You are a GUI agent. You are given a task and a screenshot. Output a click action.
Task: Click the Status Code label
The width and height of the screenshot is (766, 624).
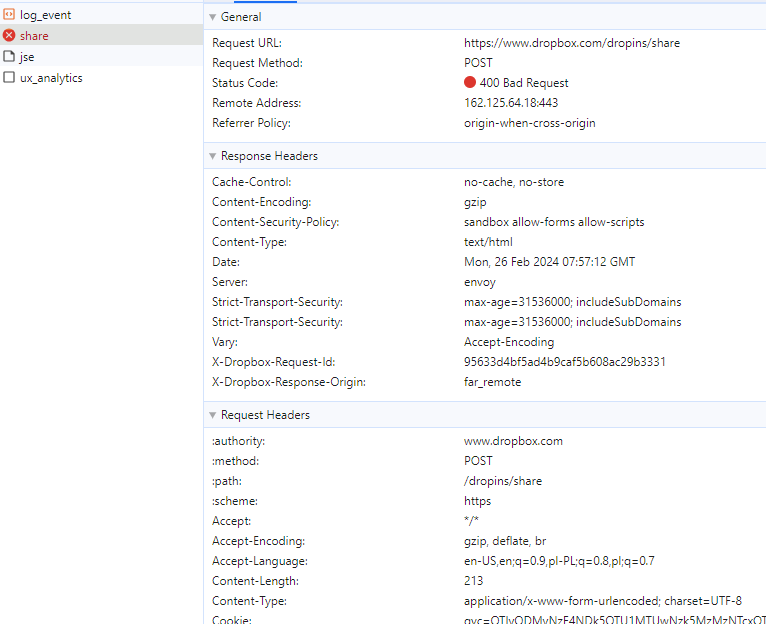(x=245, y=83)
